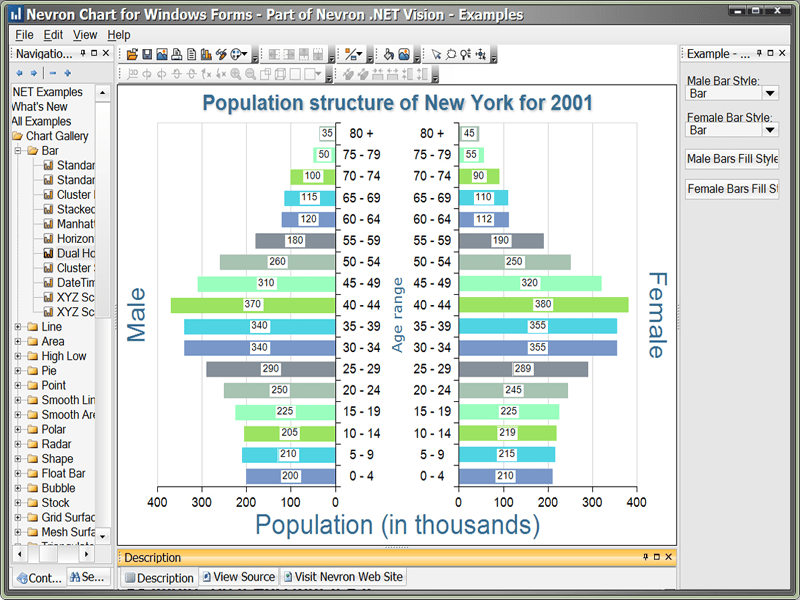
Task: Open the Female Bar Style dropdown
Action: pyautogui.click(x=769, y=129)
